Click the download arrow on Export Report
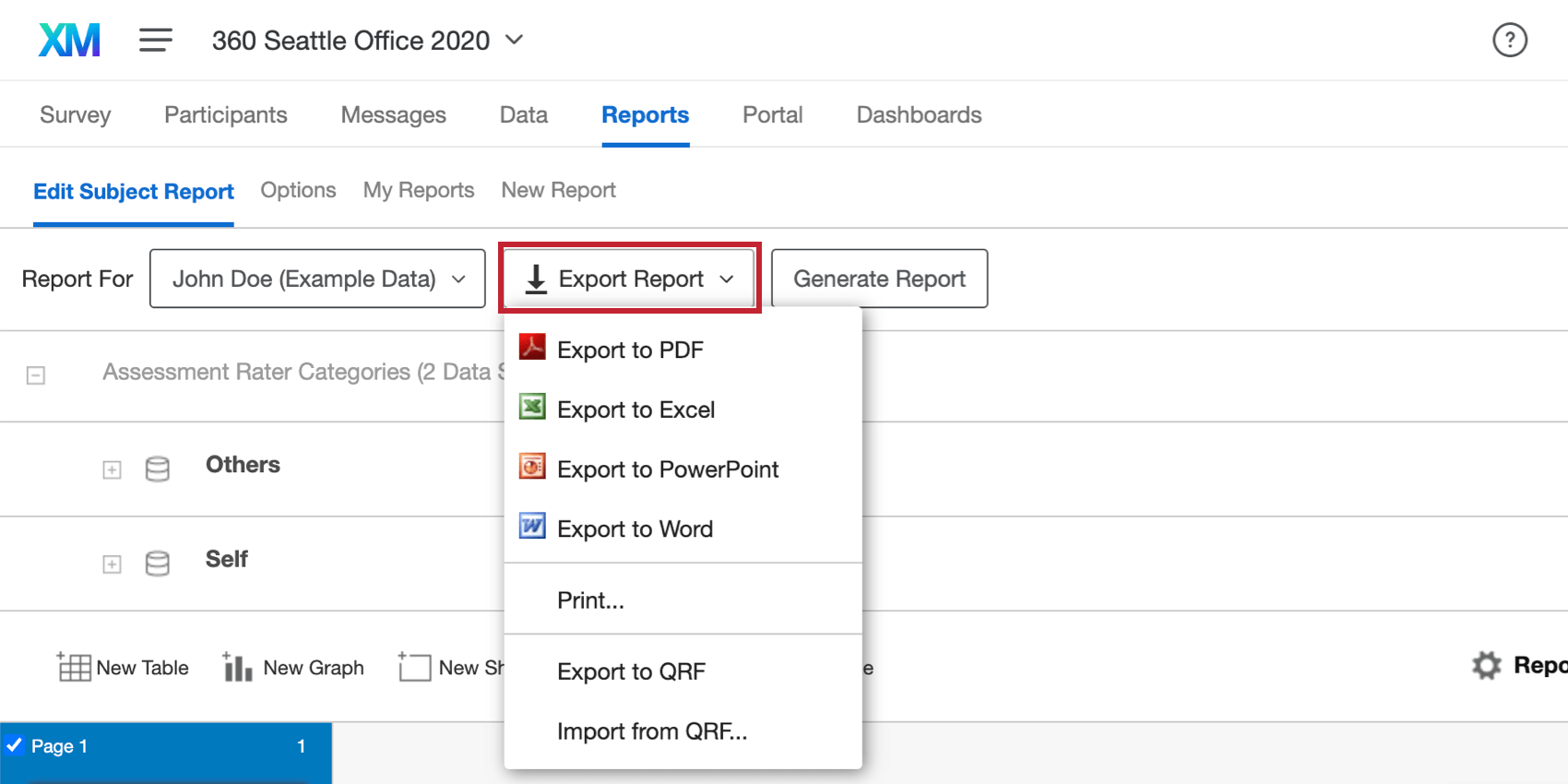The width and height of the screenshot is (1568, 784). tap(536, 279)
